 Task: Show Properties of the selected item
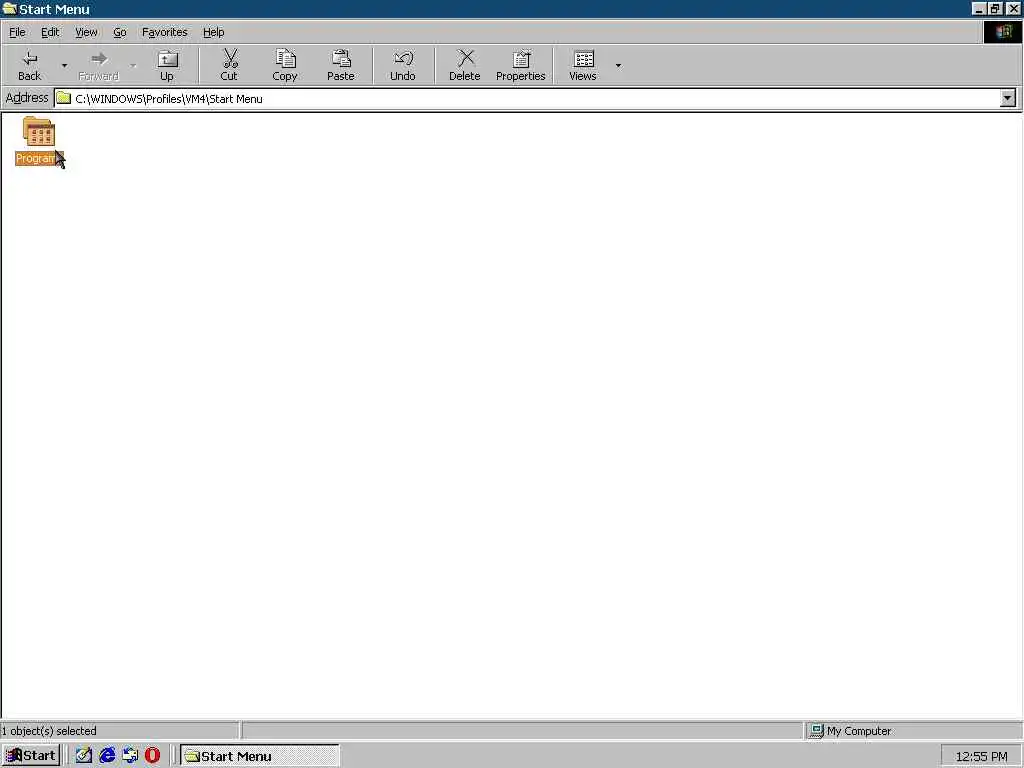[x=520, y=65]
